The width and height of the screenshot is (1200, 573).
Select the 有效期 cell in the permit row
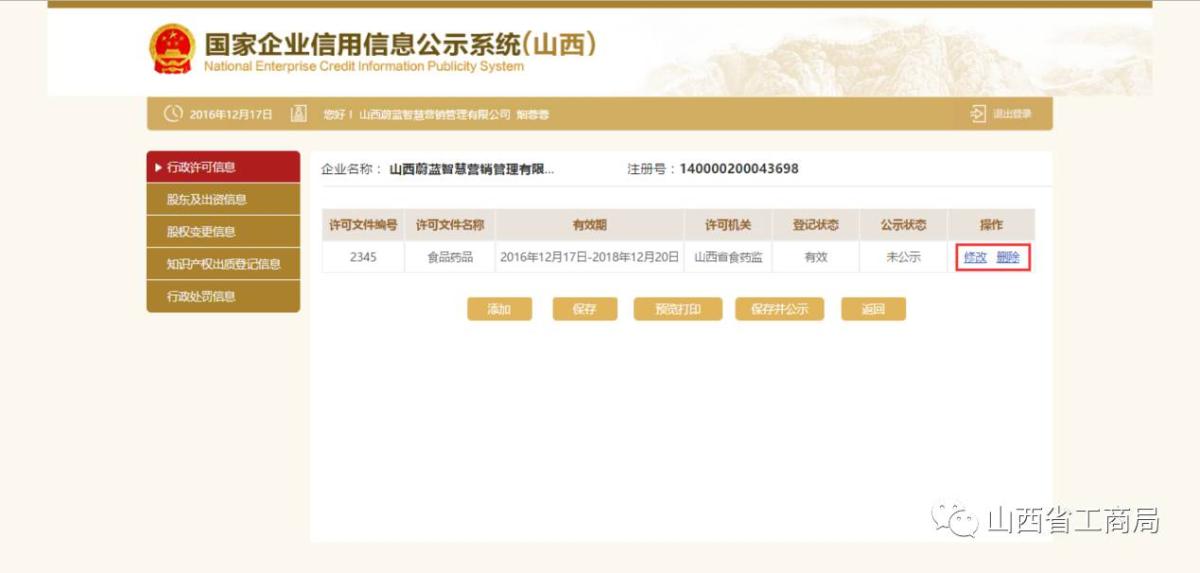pyautogui.click(x=590, y=257)
